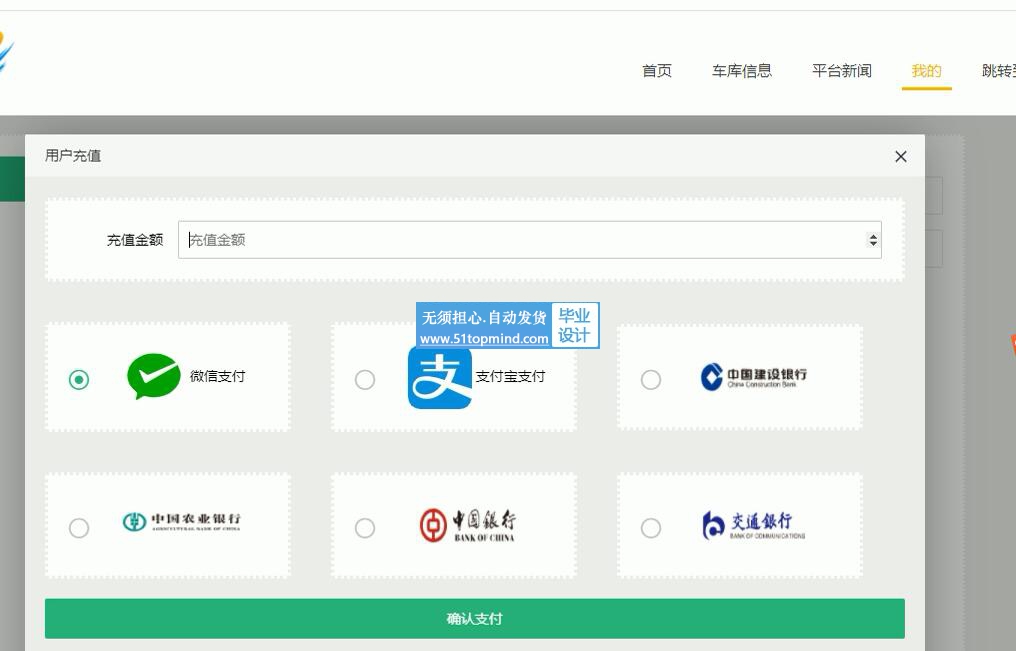The height and width of the screenshot is (651, 1016).
Task: Open 我的 navigation tab
Action: coord(927,71)
